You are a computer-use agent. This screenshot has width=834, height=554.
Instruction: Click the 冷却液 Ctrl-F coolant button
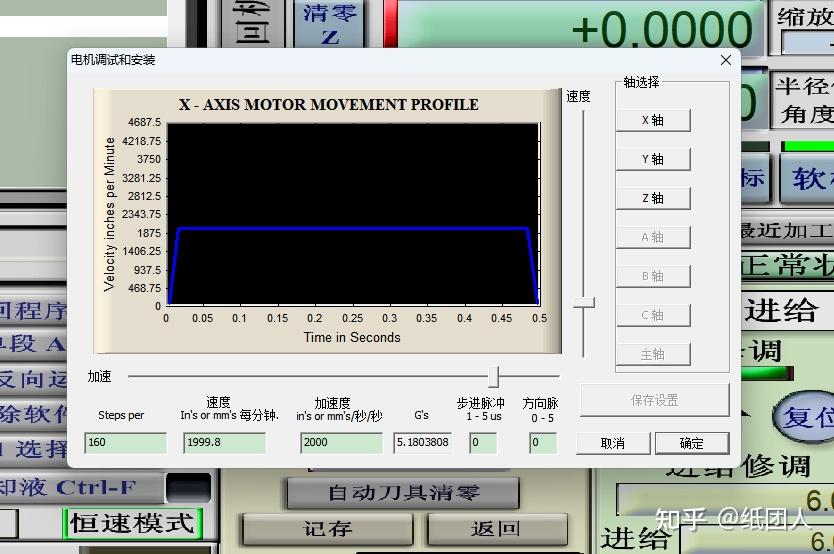tap(80, 488)
